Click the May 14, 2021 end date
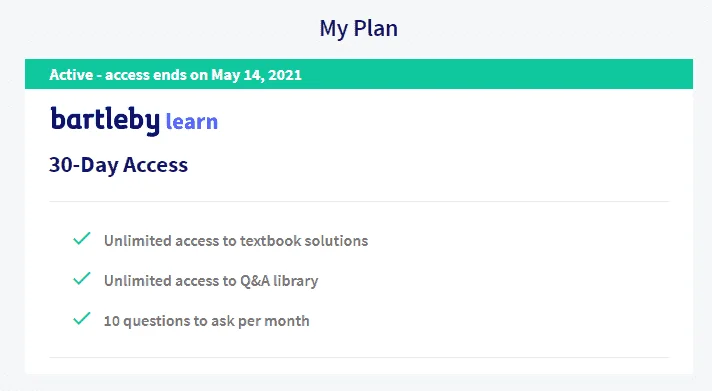The width and height of the screenshot is (712, 391). [x=257, y=75]
